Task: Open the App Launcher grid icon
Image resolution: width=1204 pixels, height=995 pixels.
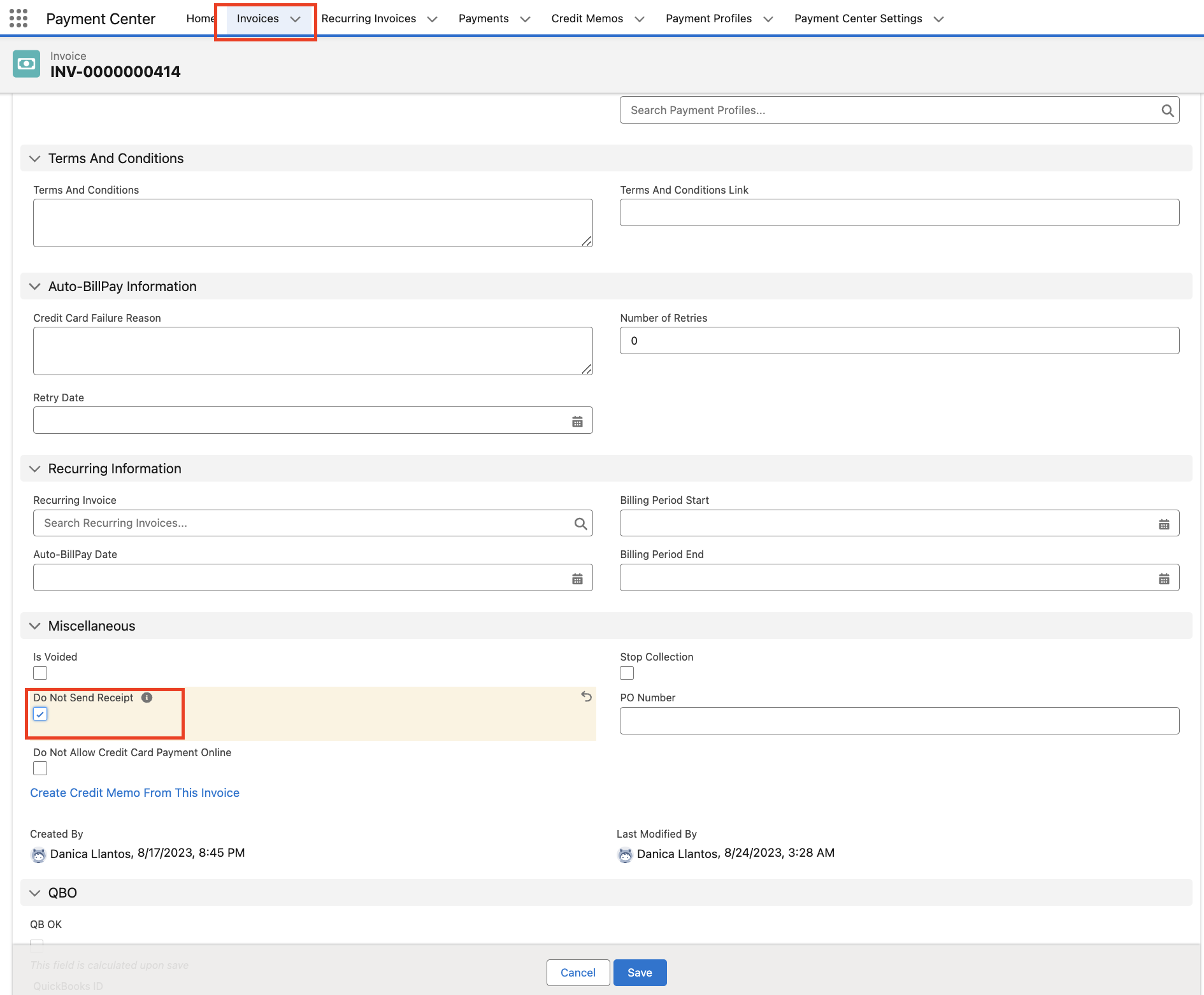Action: pos(18,18)
